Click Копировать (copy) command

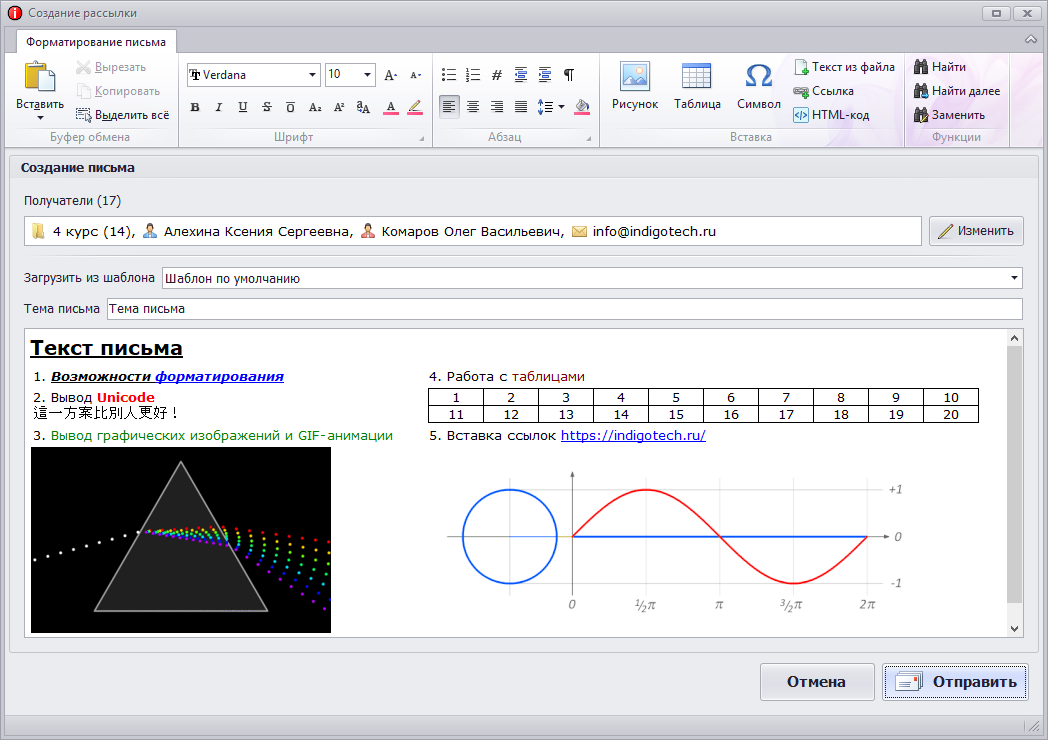pyautogui.click(x=118, y=91)
